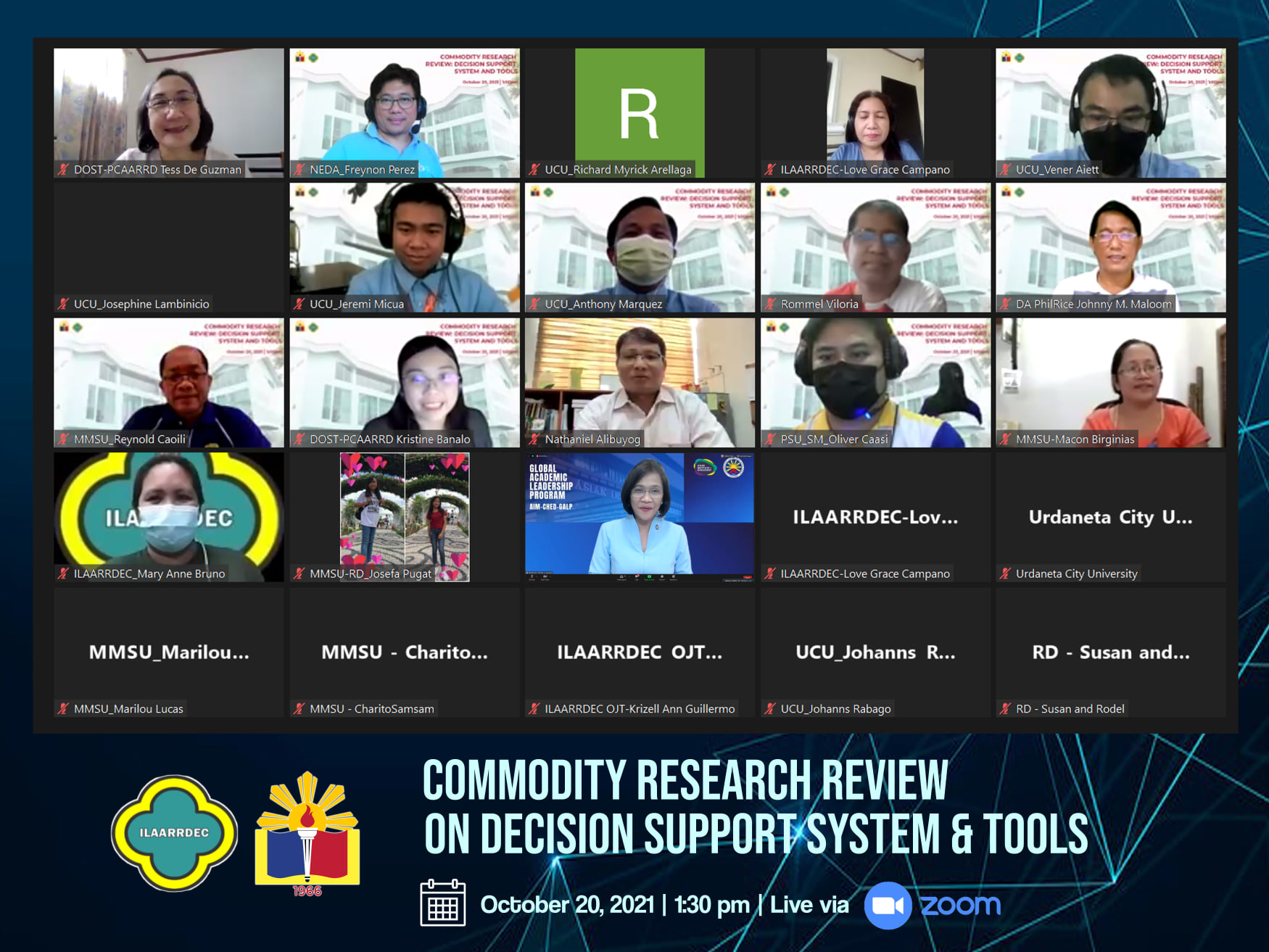Click the blue Zoom camera logo icon
Image resolution: width=1269 pixels, height=952 pixels.
pyautogui.click(x=888, y=906)
